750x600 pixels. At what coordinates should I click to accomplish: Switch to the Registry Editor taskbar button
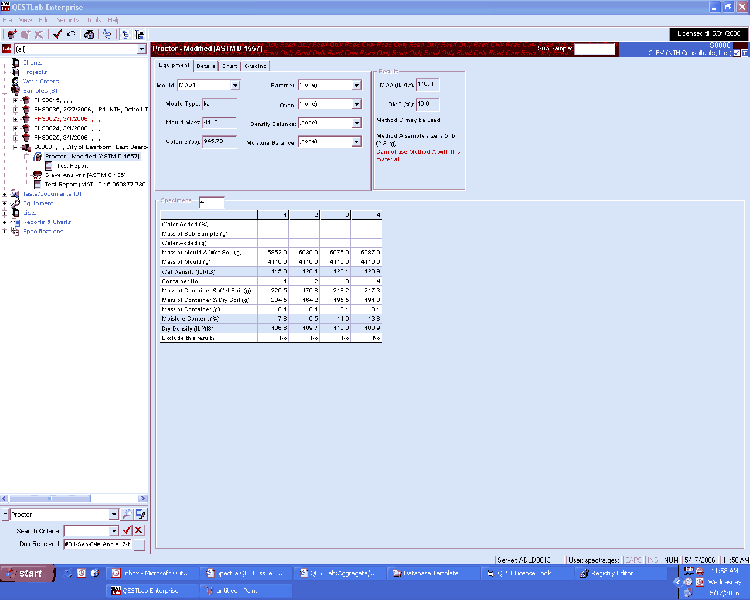(621, 573)
